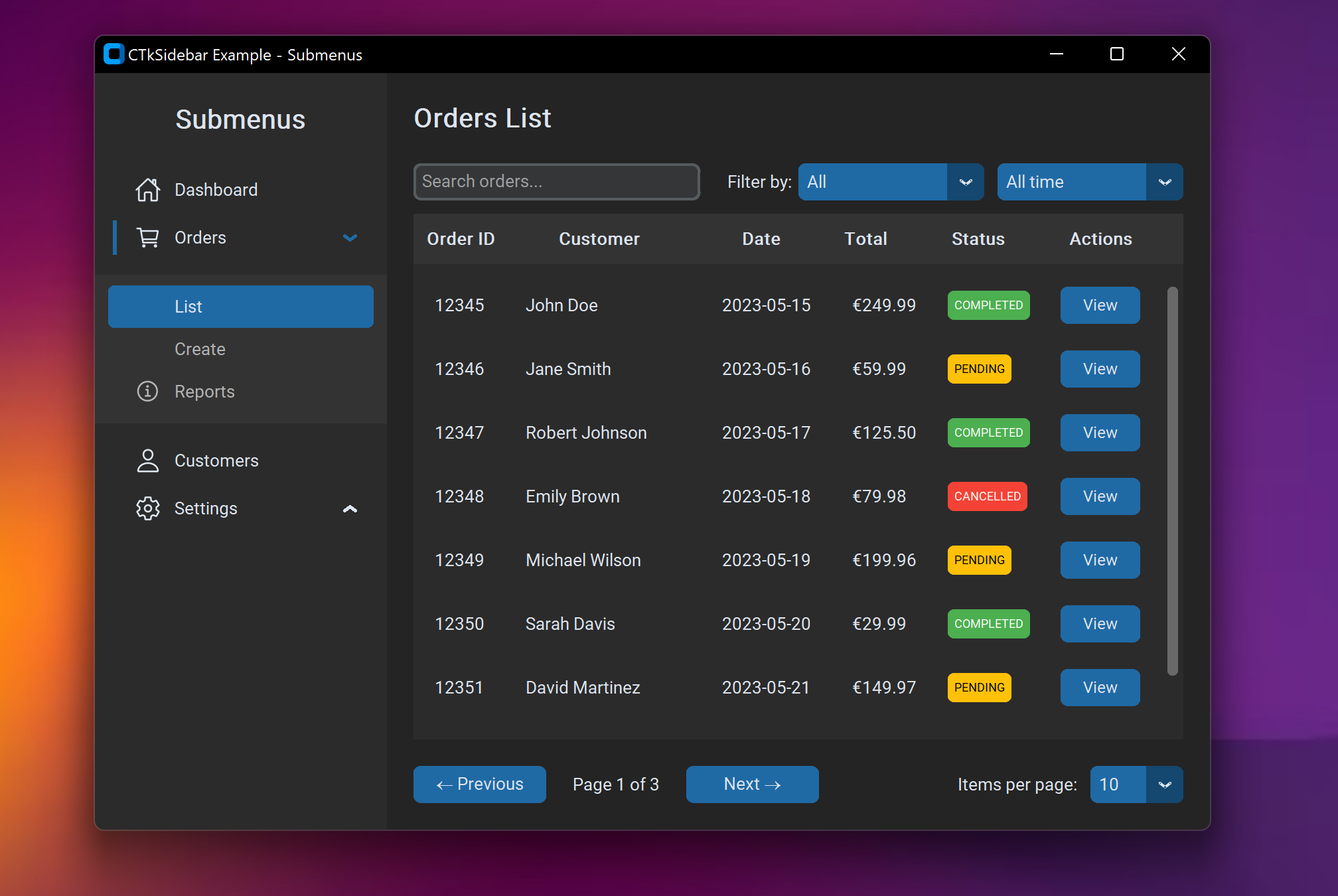Screen dimensions: 1338x896
Task: Click the PENDING badge for David Martinez
Action: coord(980,688)
